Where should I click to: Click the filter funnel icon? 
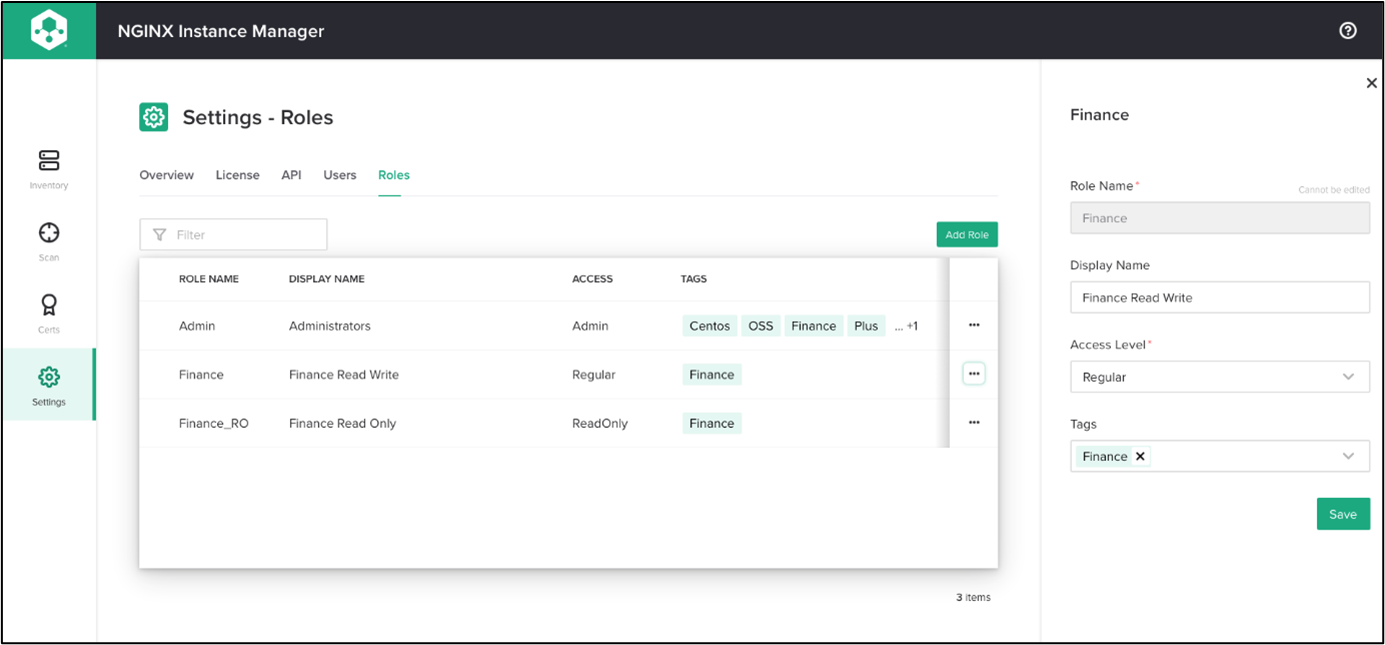[159, 235]
